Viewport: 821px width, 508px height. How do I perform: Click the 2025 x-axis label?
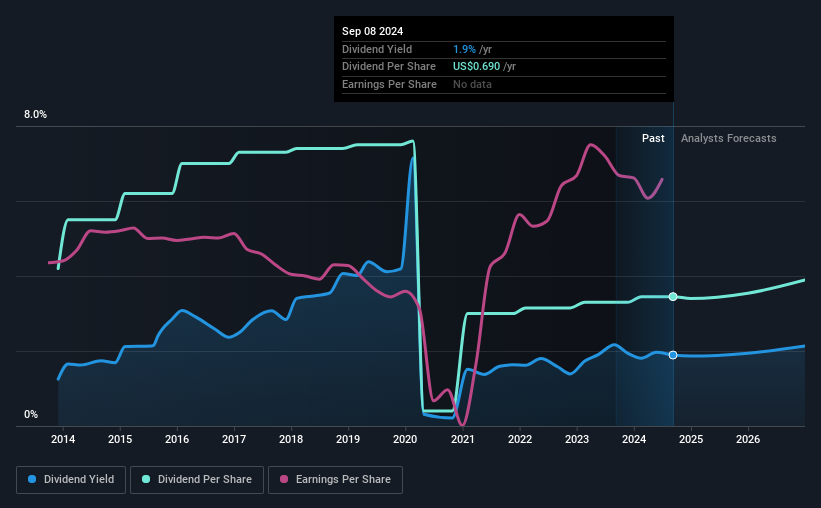[691, 439]
